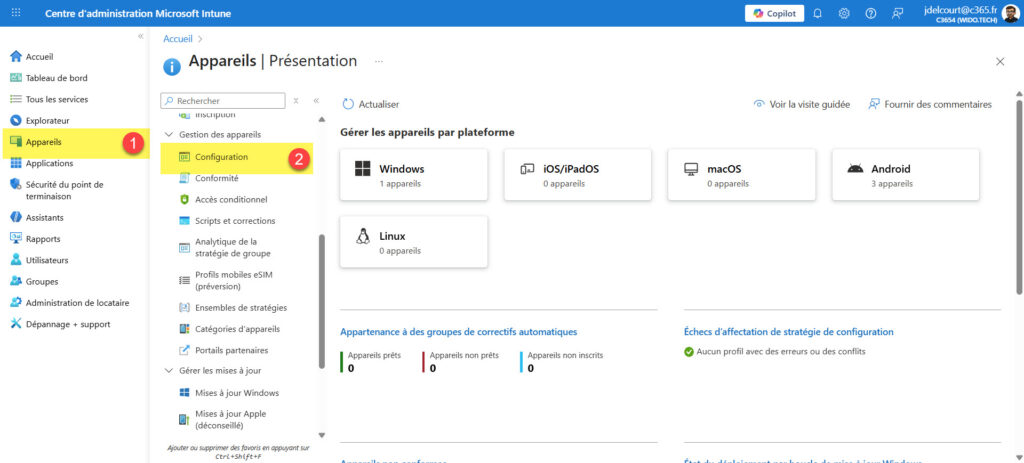
Task: Open Voir la visite guidée
Action: point(801,104)
